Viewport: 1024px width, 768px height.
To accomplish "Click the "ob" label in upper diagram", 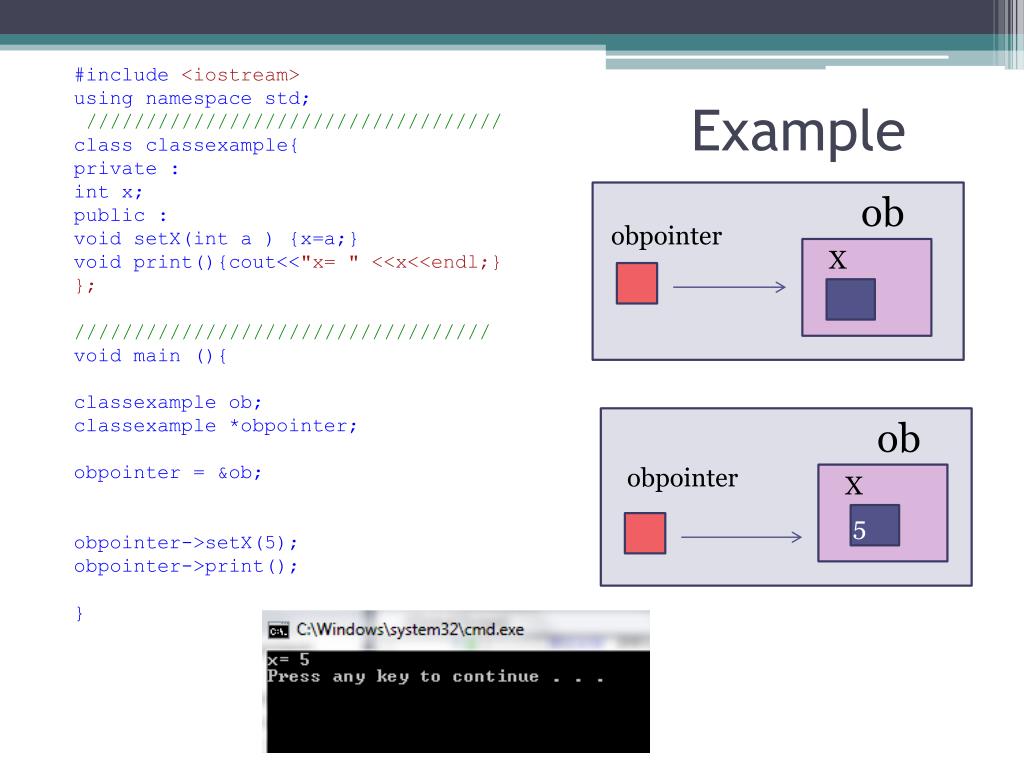I will [x=882, y=213].
